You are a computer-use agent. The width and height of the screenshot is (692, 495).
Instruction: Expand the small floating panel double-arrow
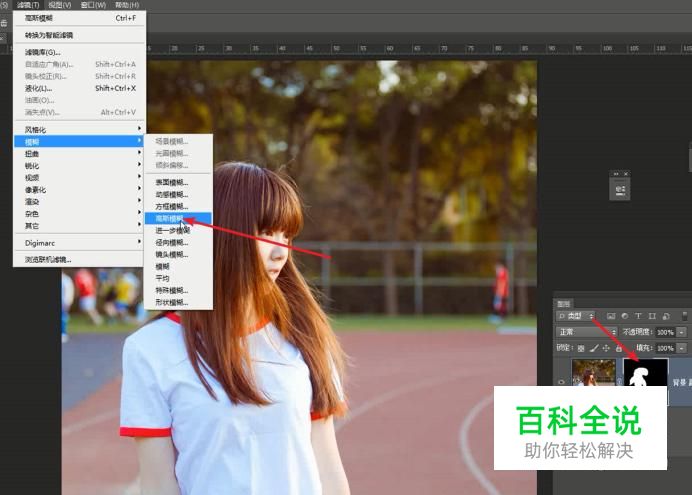(x=616, y=174)
